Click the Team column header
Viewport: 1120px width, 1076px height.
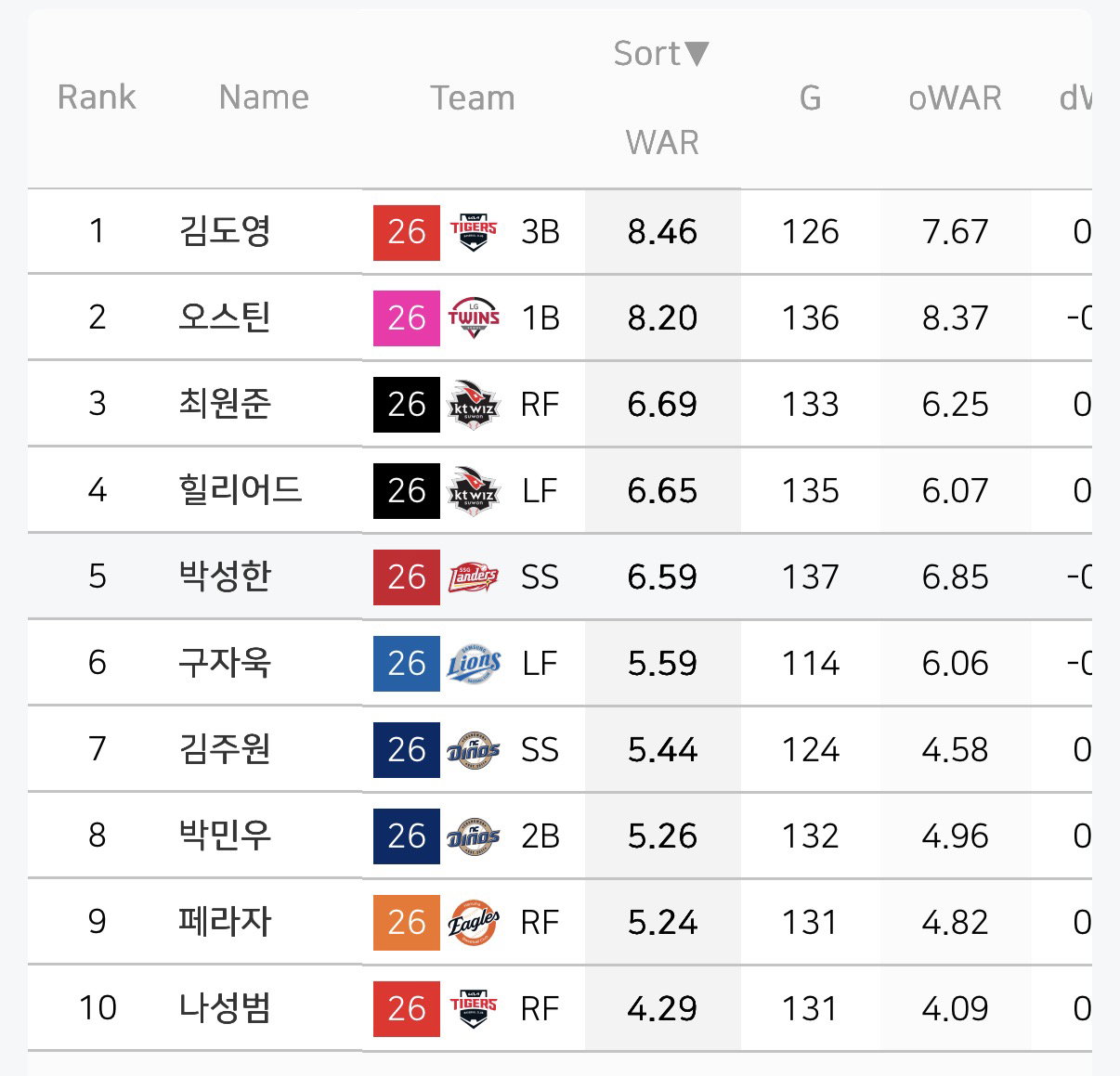473,97
